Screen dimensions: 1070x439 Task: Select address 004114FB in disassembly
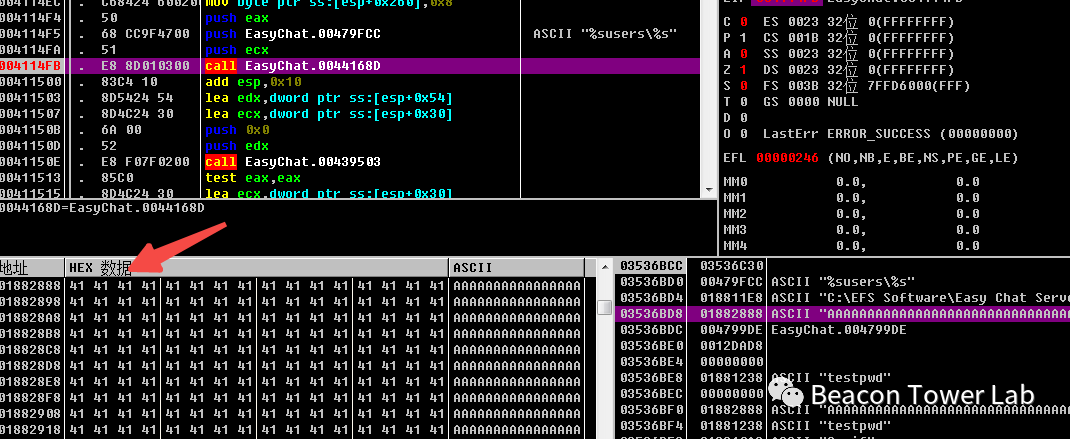pyautogui.click(x=31, y=66)
